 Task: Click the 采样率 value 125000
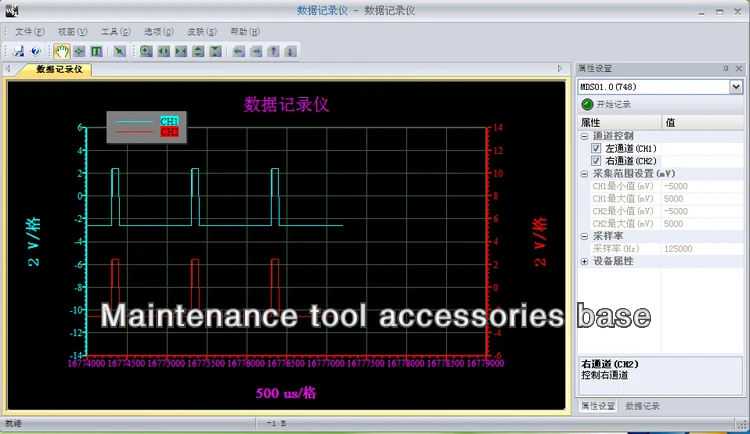click(678, 249)
